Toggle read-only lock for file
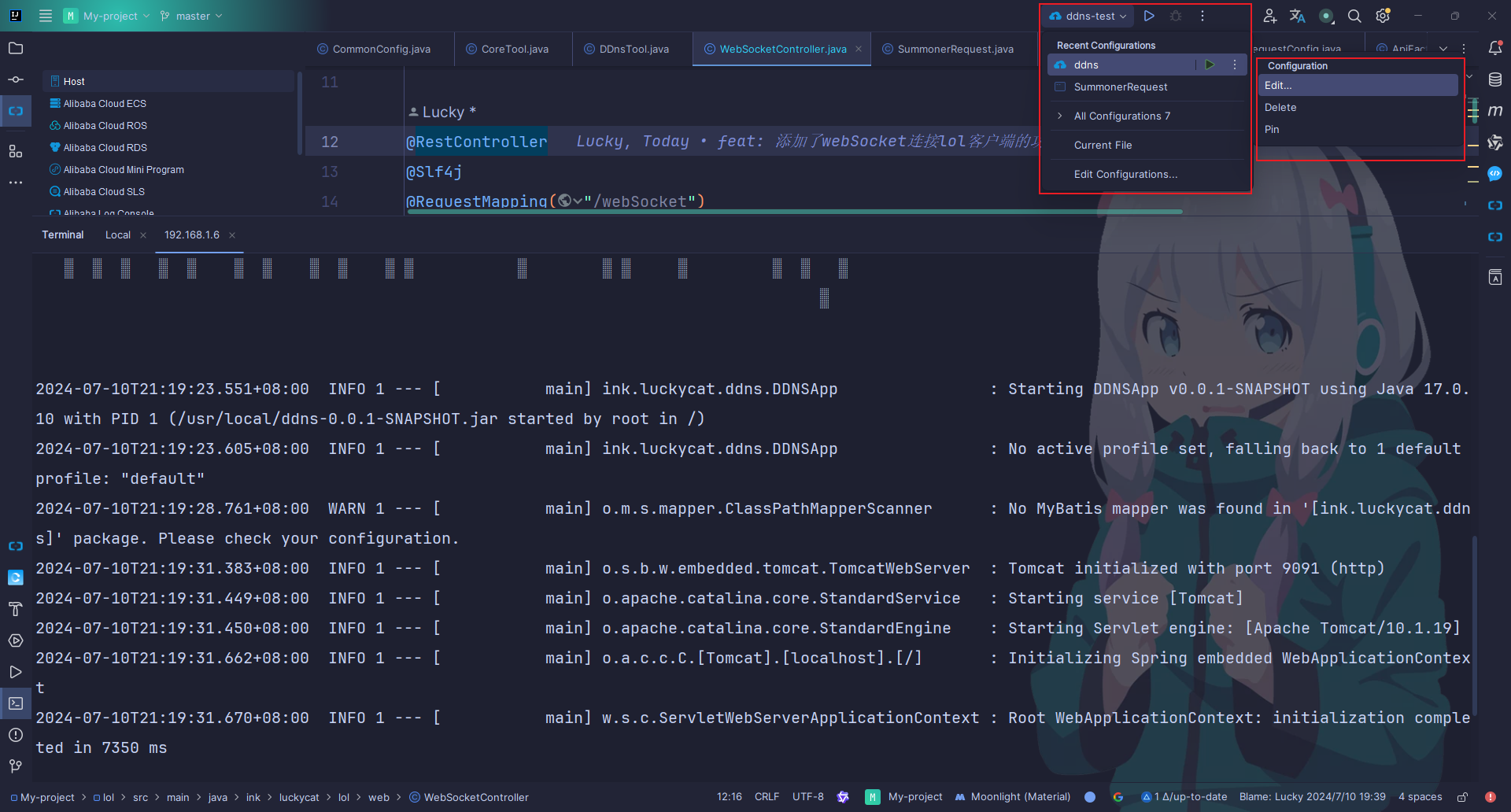Viewport: 1511px width, 812px height. [1463, 797]
